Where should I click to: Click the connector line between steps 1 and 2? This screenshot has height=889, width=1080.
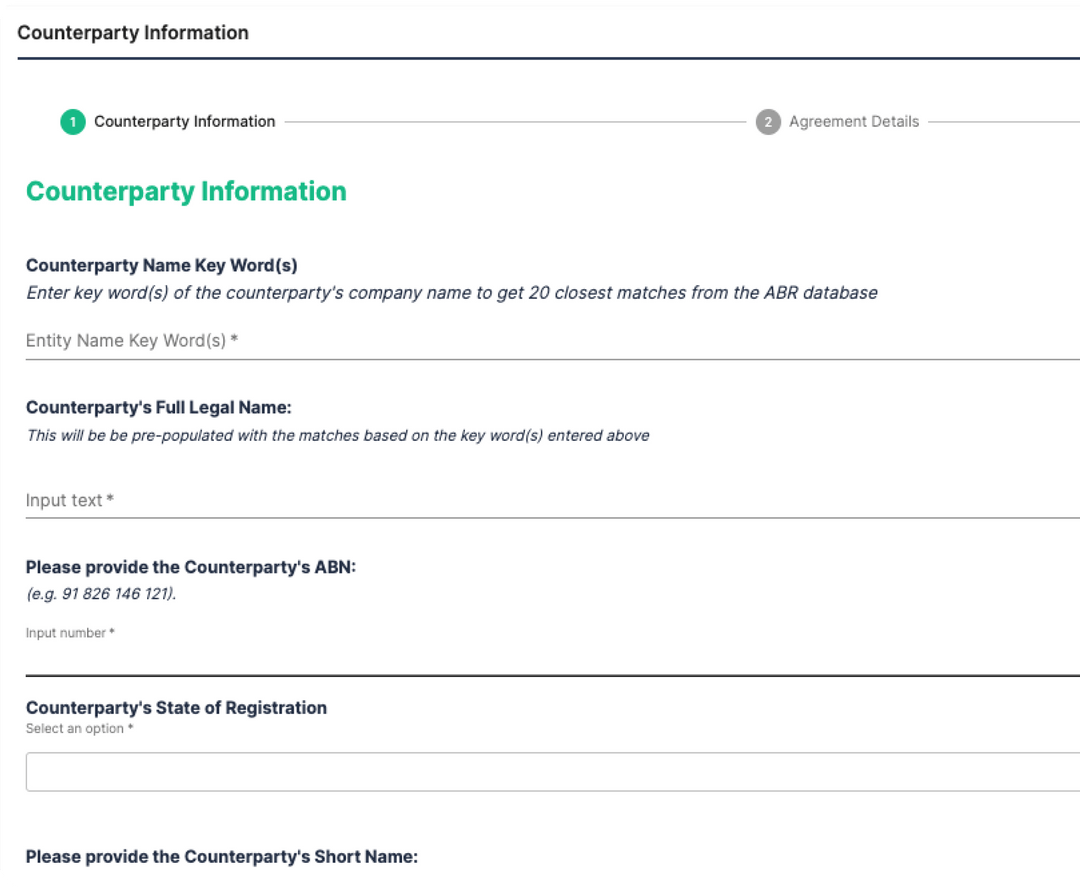[x=515, y=122]
